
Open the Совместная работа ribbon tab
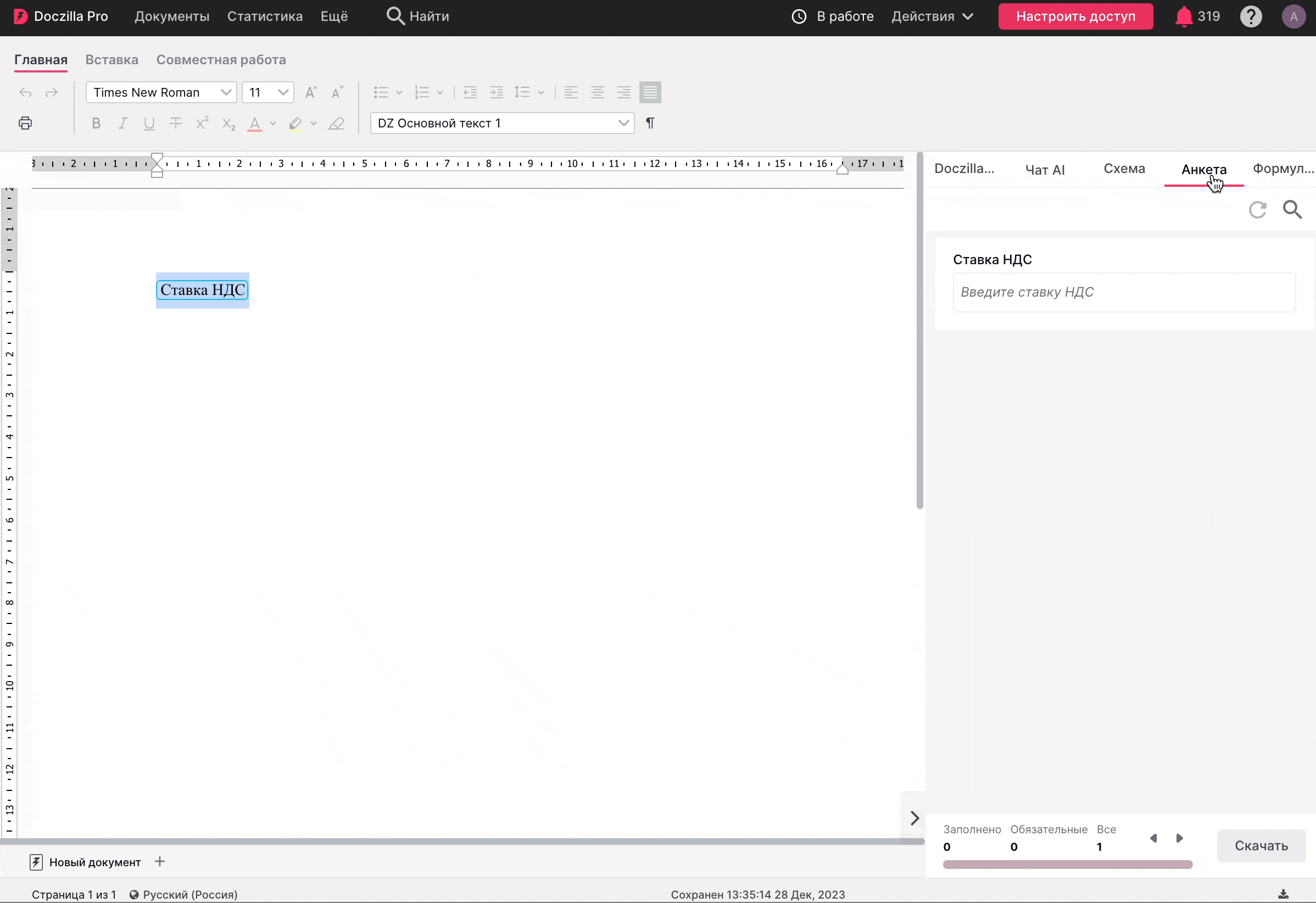[221, 60]
